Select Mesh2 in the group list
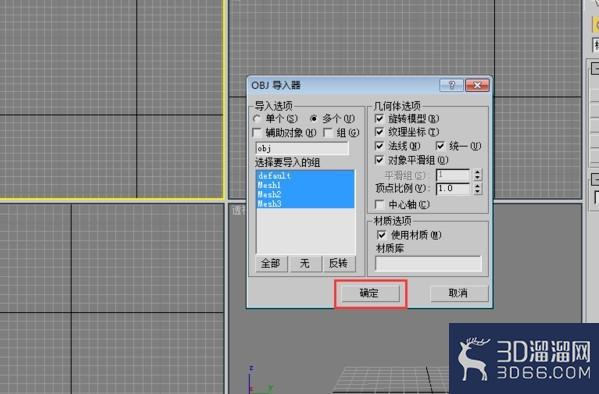 pos(305,194)
